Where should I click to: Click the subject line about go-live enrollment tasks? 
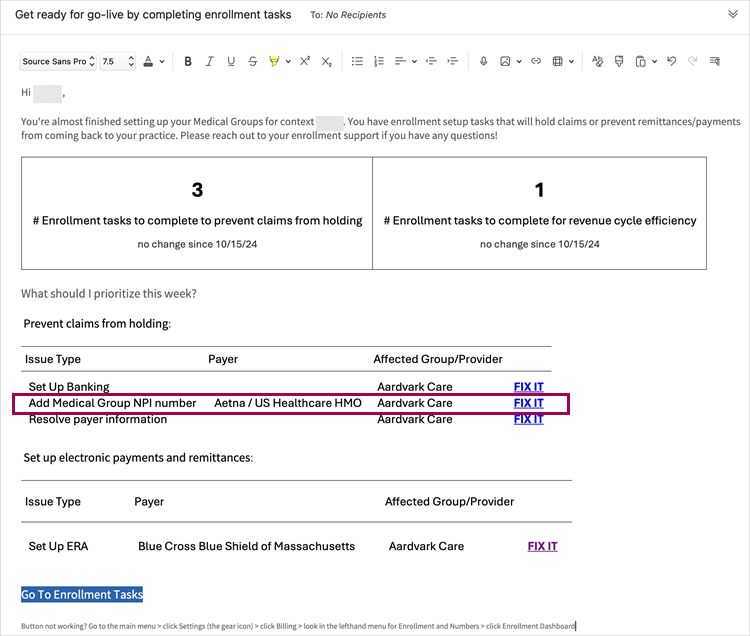pos(153,15)
